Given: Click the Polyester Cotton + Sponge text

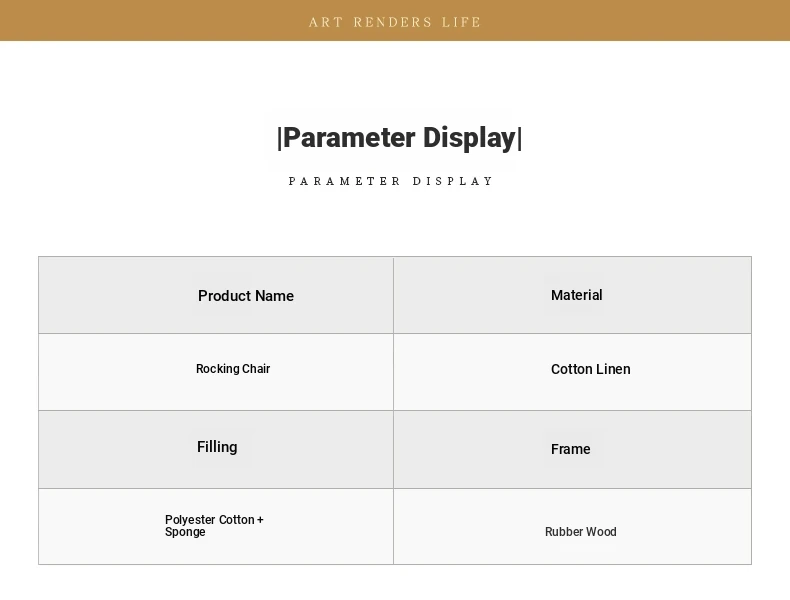Looking at the screenshot, I should pos(214,526).
